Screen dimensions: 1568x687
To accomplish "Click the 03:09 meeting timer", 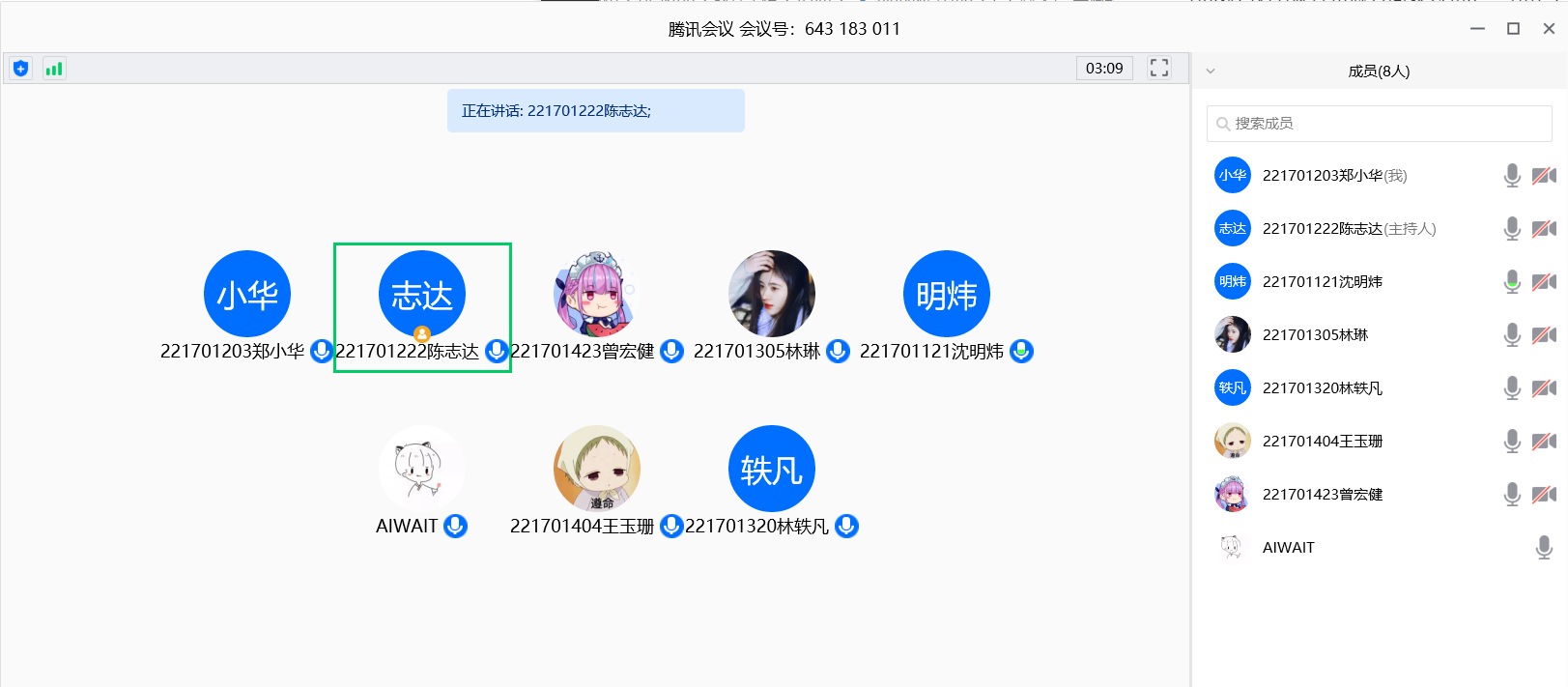I will (1104, 68).
